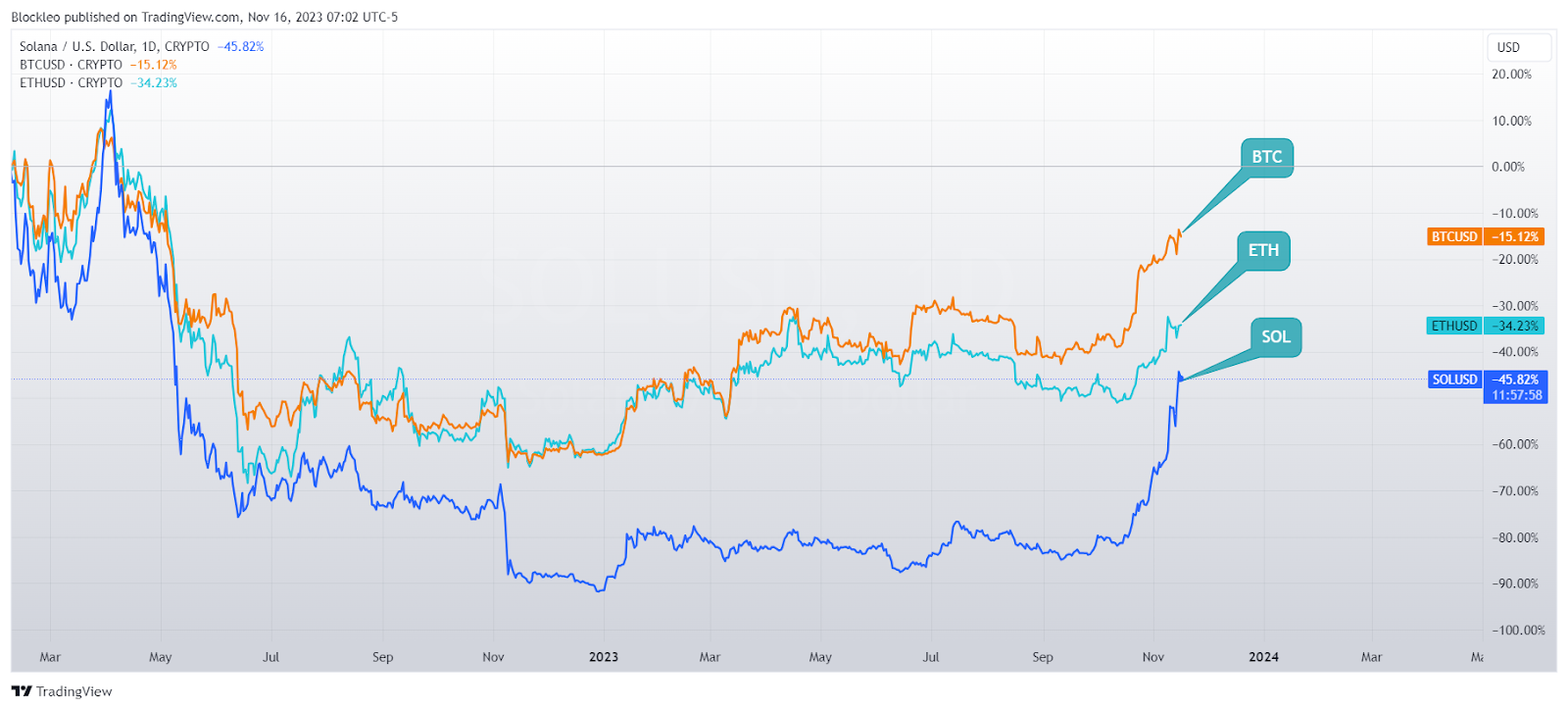Click the BTC callout bubble
This screenshot has height=710, width=1568.
[x=1266, y=157]
